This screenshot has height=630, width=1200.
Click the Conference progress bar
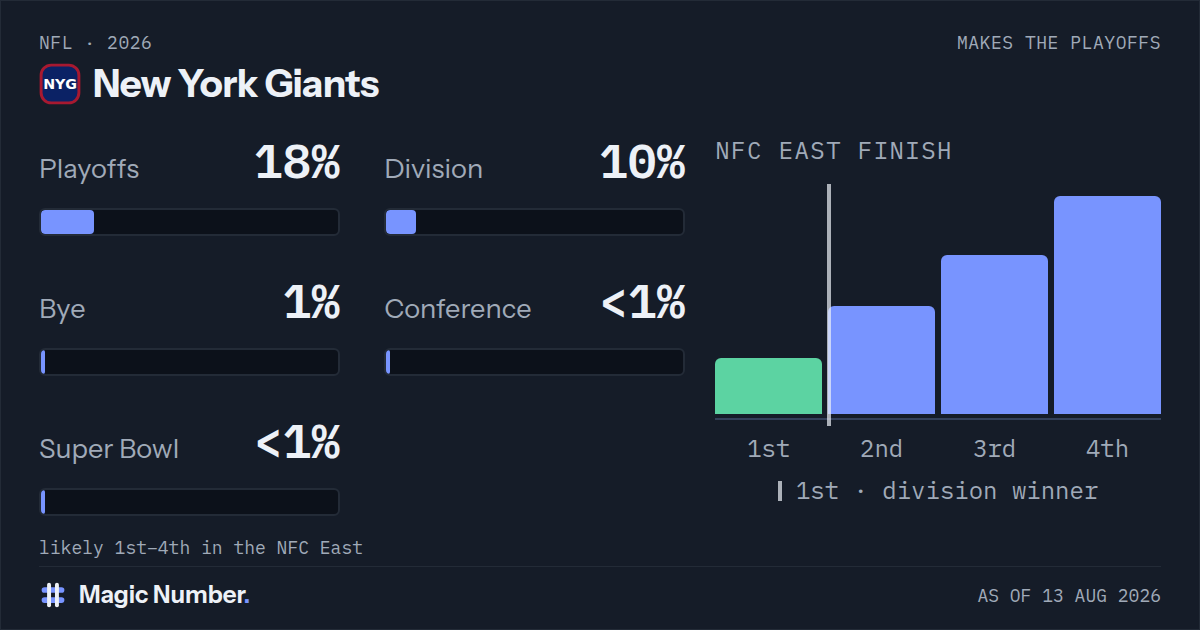[x=535, y=362]
